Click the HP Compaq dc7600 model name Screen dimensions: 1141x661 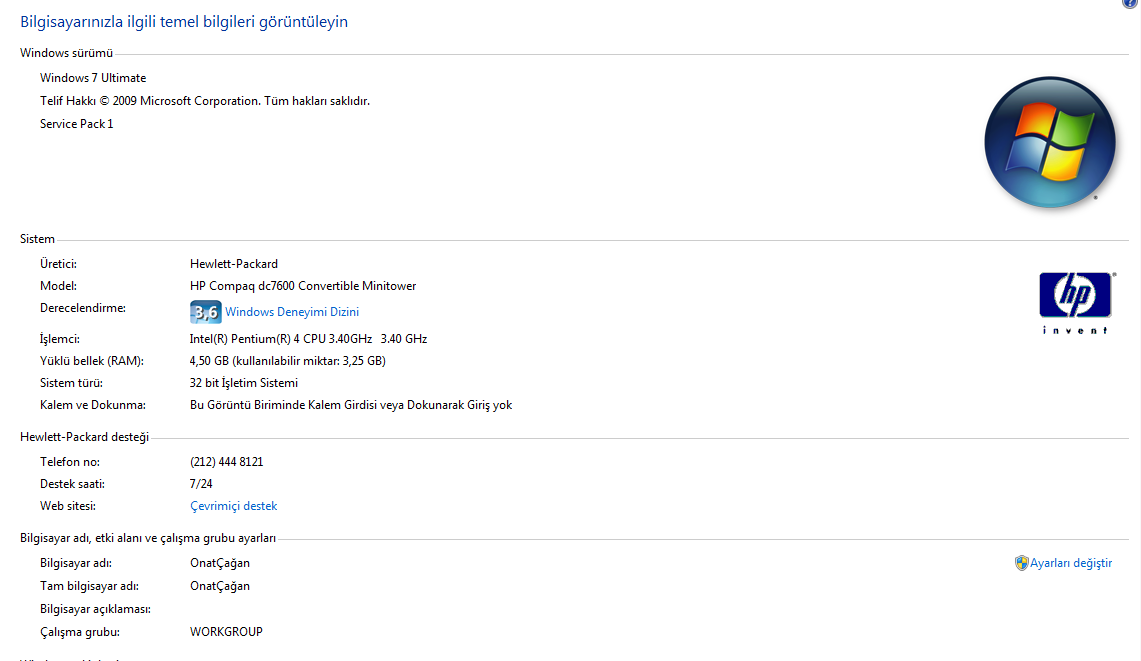click(x=302, y=286)
